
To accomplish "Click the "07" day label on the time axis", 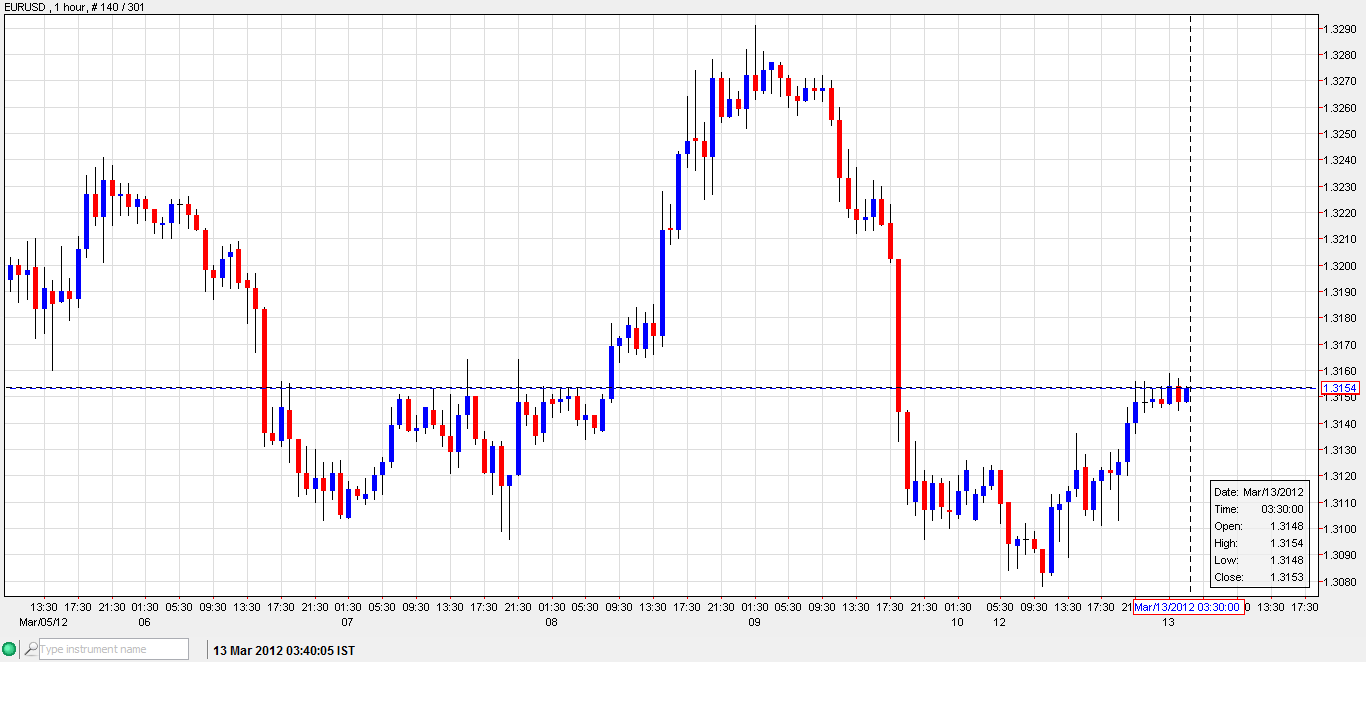I will tap(348, 622).
